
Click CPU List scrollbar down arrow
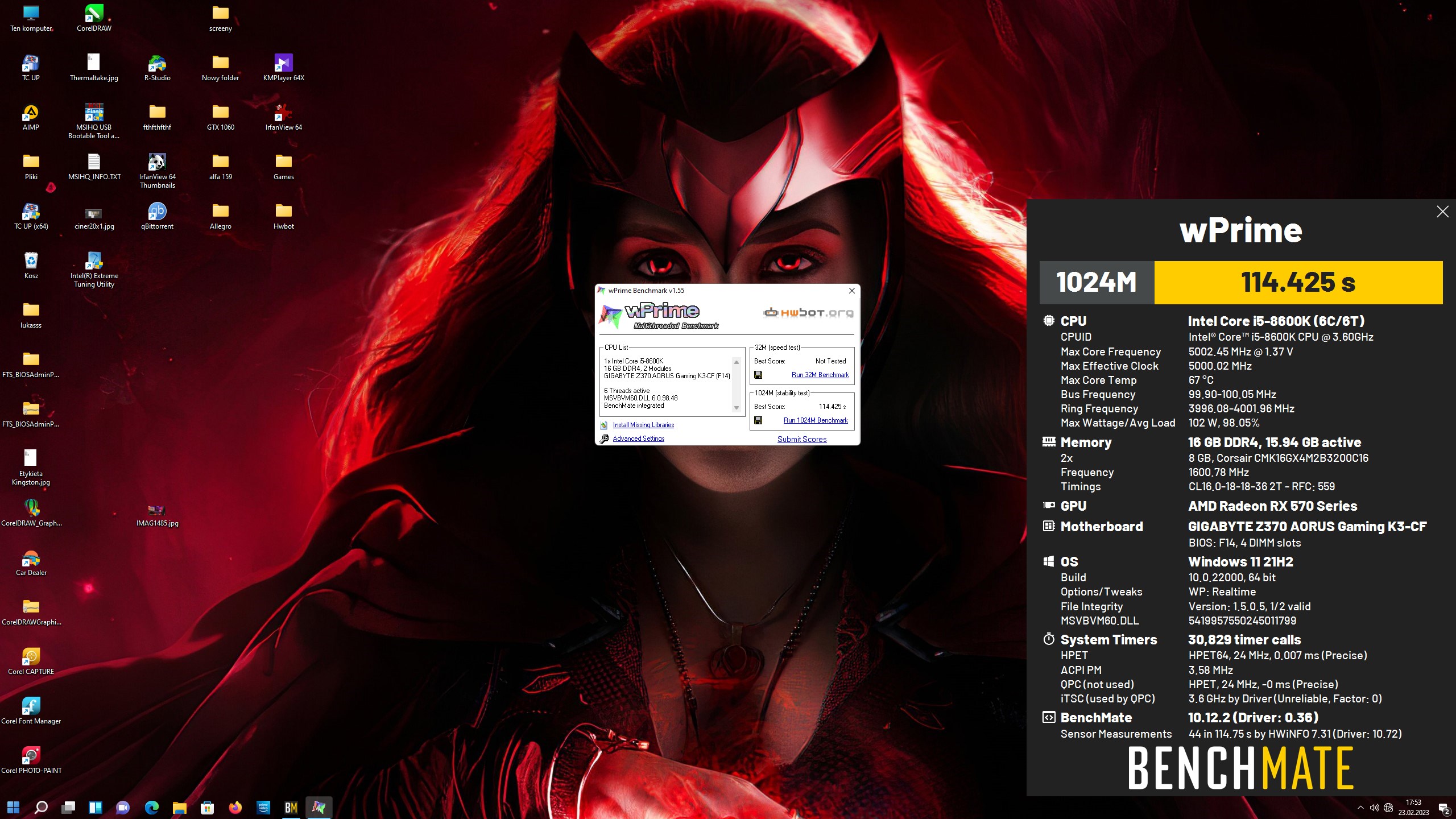pos(737,408)
